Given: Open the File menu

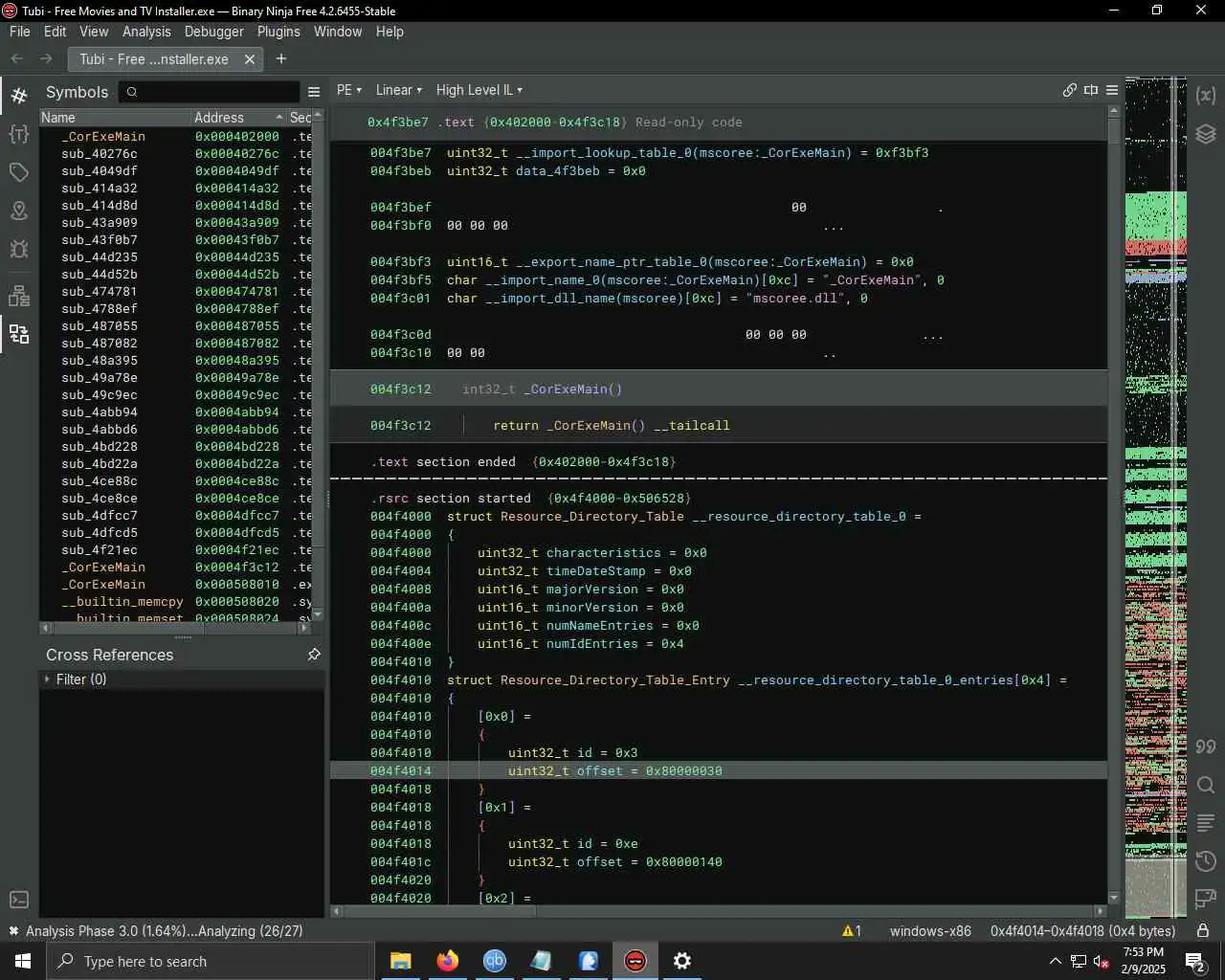Looking at the screenshot, I should point(20,32).
